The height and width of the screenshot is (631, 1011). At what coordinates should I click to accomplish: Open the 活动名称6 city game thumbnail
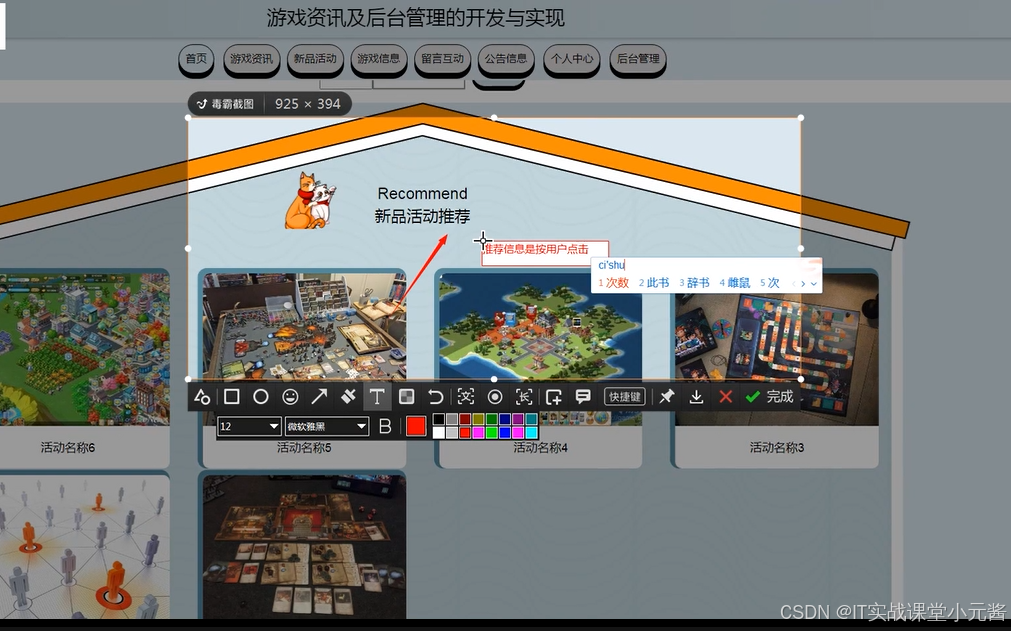84,349
